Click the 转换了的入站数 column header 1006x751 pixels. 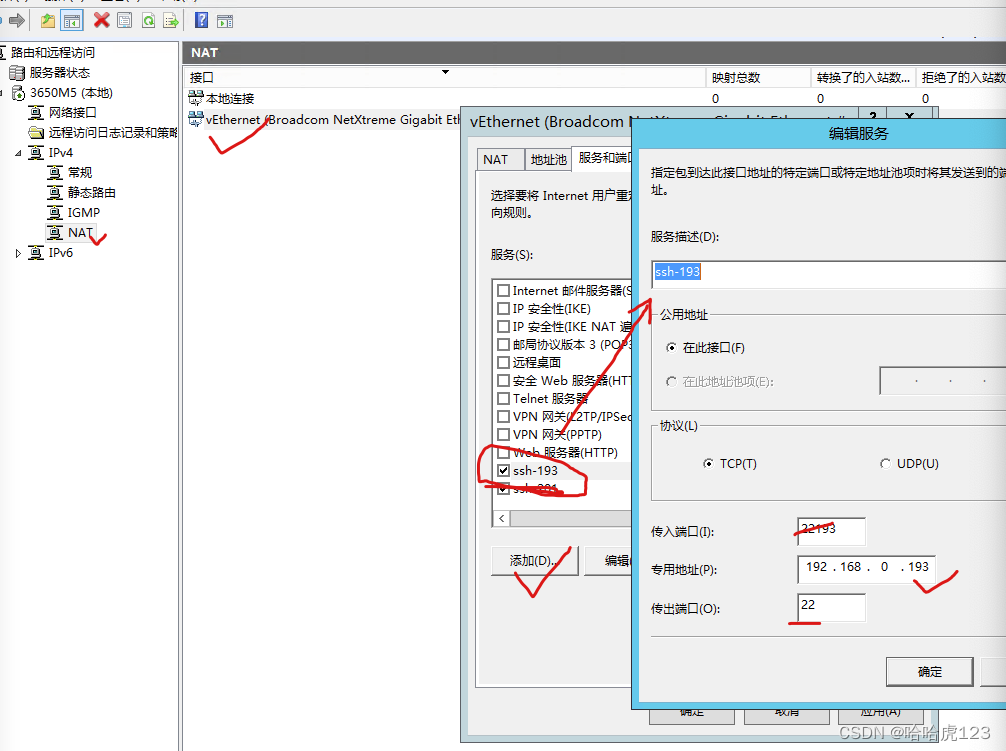(x=863, y=78)
